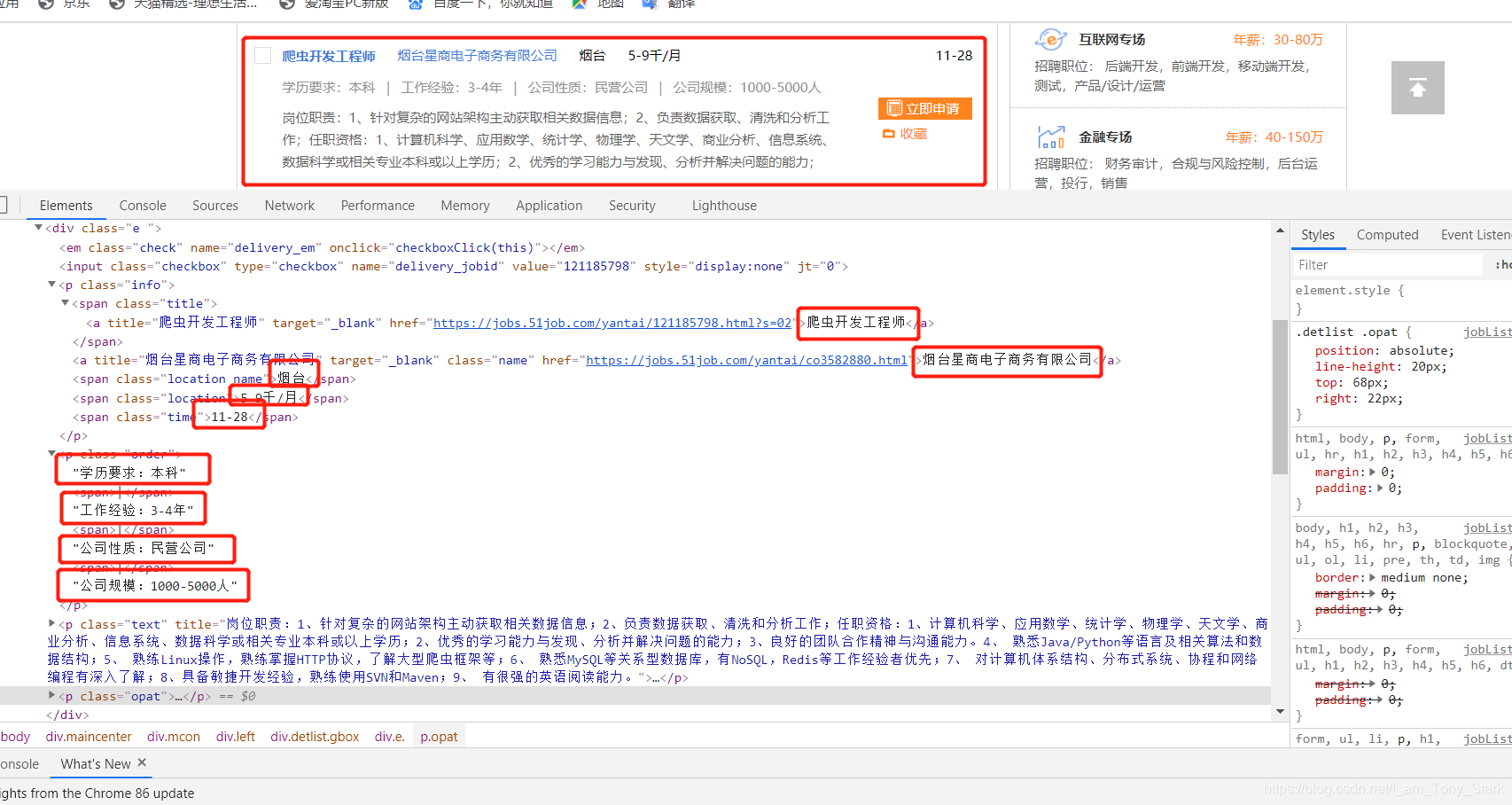Expand the p class="text" node
The height and width of the screenshot is (805, 1512).
point(51,623)
